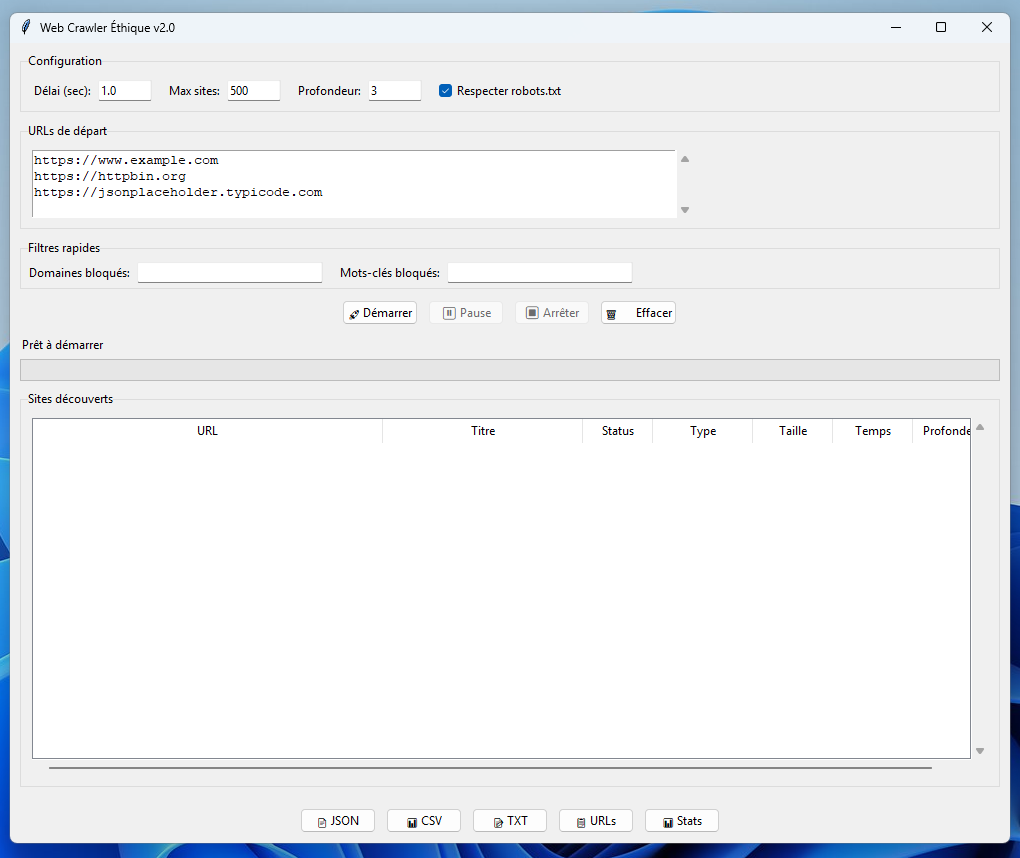Click the Sites découverts scroll down arrow
Viewport: 1020px width, 858px height.
click(x=980, y=751)
